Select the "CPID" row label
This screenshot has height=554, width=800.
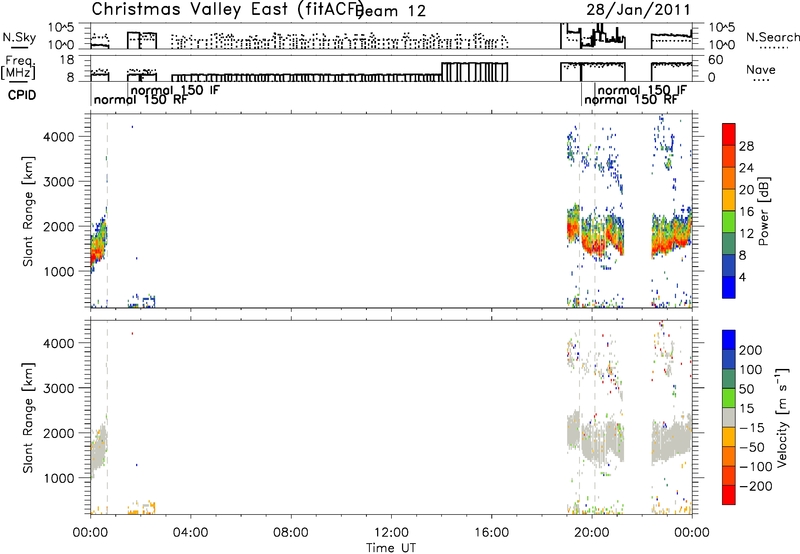(22, 95)
